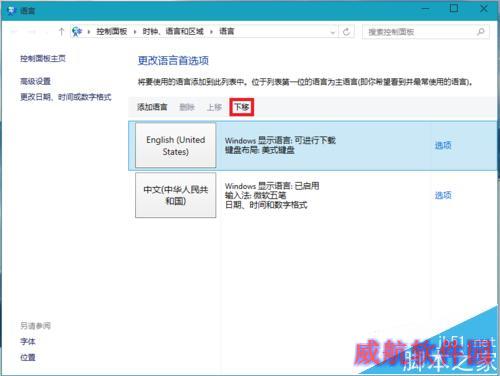Viewport: 500px width, 376px height.
Task: Select the 中文(中华人民共和国) language tile
Action: pyautogui.click(x=176, y=195)
